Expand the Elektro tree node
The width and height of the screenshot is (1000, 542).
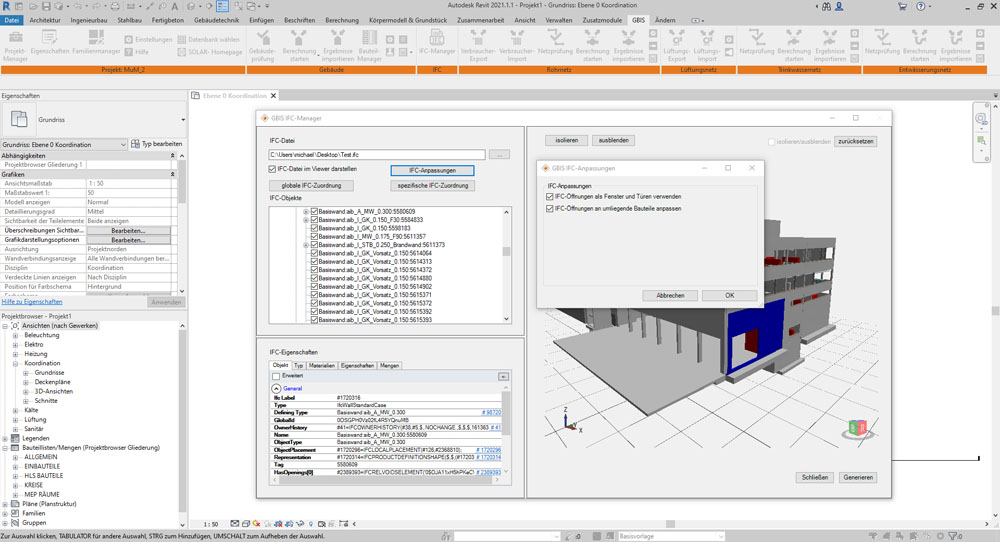(x=15, y=344)
